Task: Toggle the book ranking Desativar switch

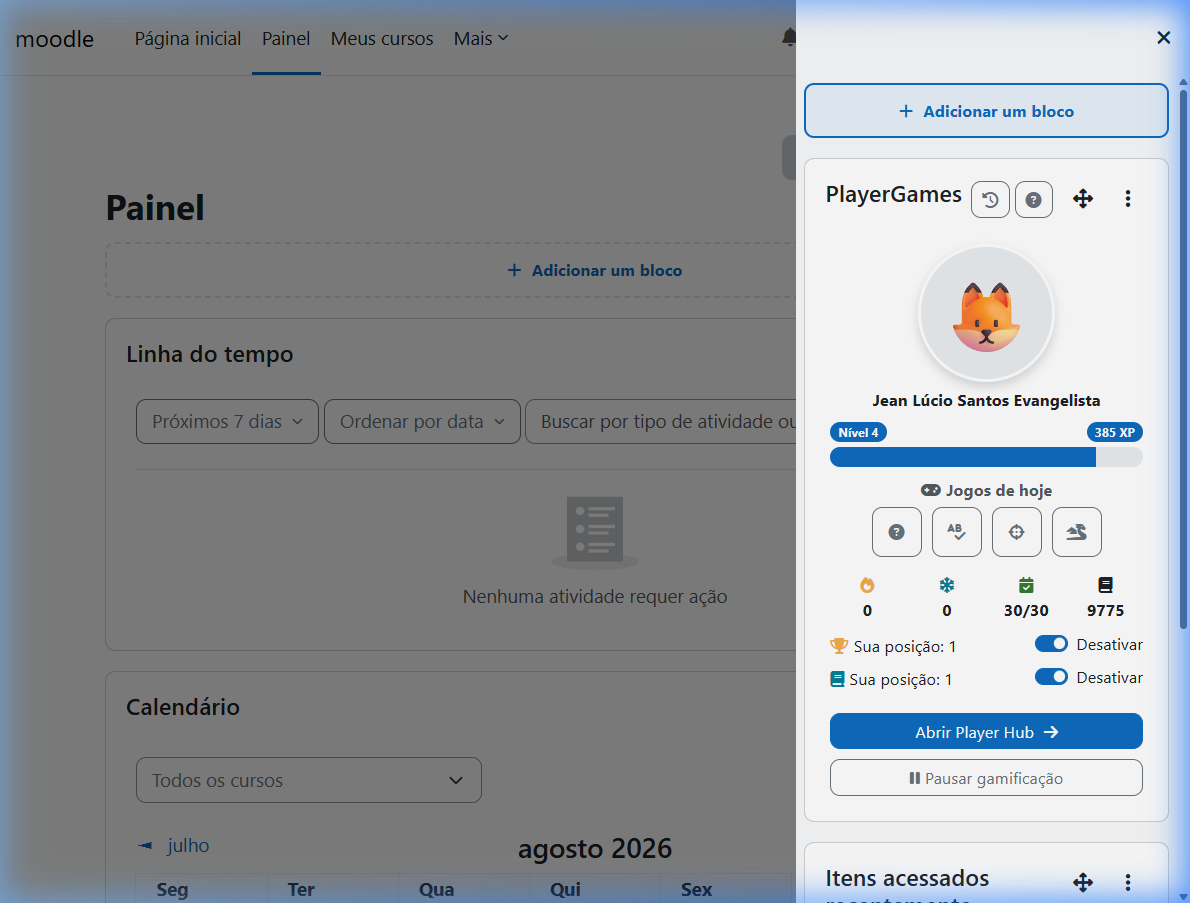Action: pyautogui.click(x=1051, y=677)
